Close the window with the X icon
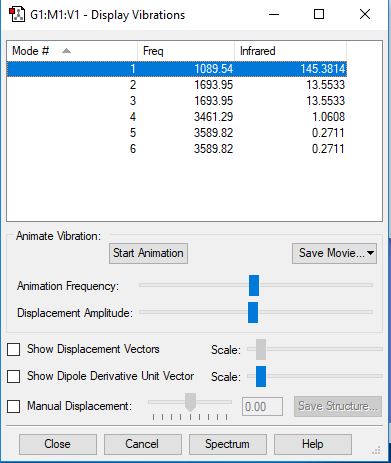The image size is (391, 463). click(365, 14)
